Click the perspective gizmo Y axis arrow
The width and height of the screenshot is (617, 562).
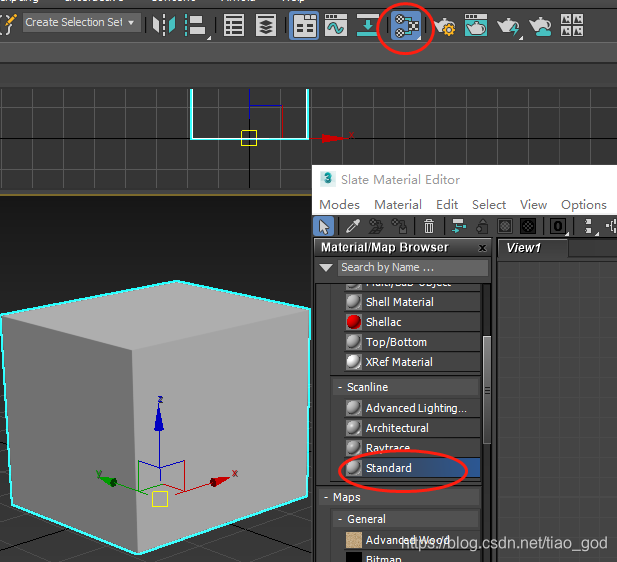(x=107, y=479)
